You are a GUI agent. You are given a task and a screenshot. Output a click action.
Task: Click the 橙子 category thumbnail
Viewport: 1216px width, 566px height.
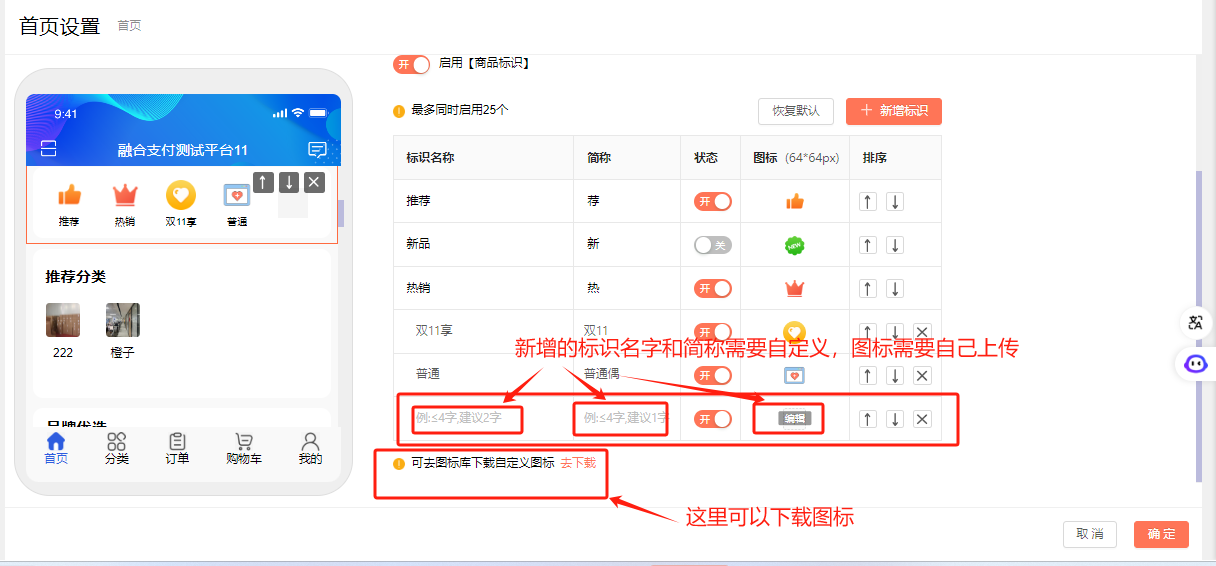point(123,320)
